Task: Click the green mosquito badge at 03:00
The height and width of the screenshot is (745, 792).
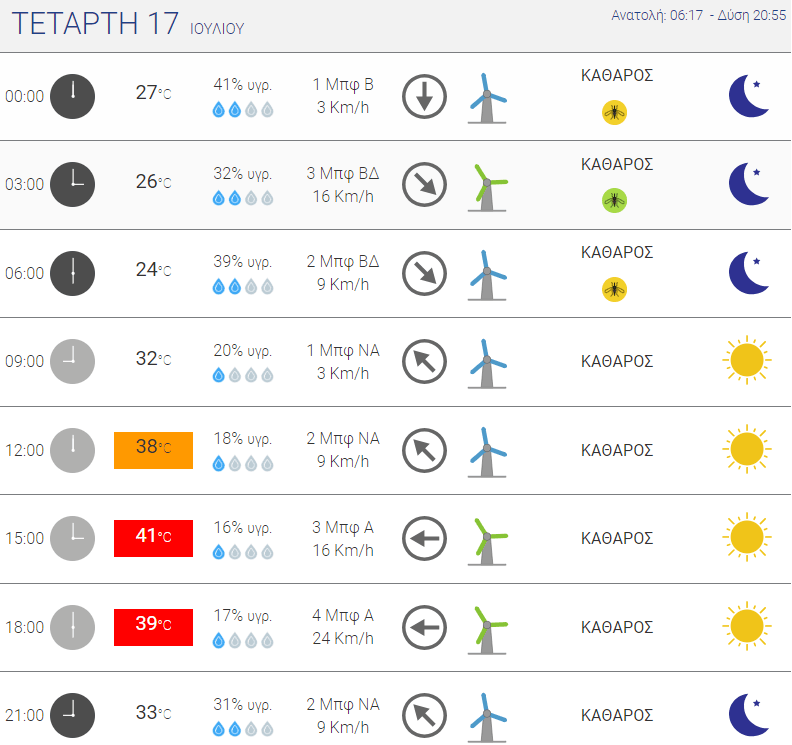Action: pyautogui.click(x=614, y=201)
